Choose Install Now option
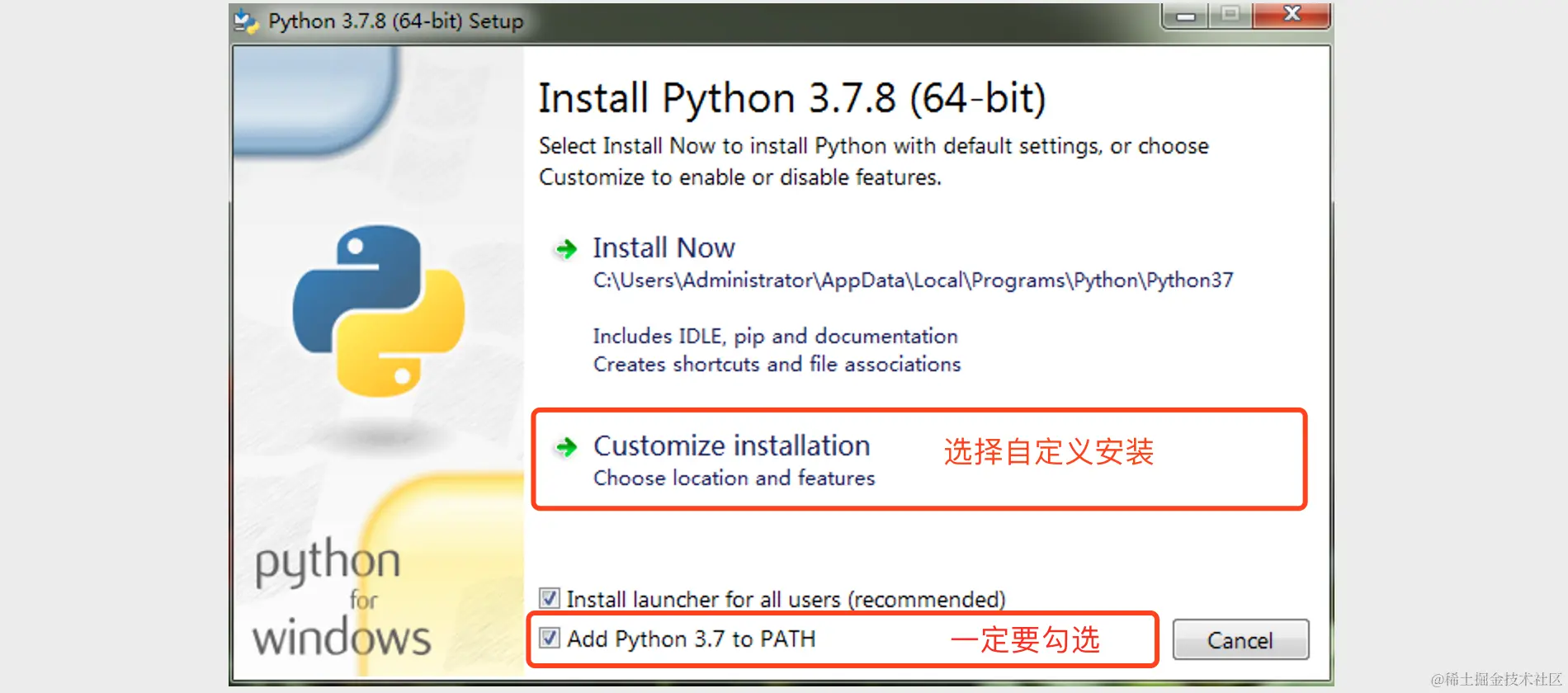Viewport: 1568px width, 693px height. 664,247
